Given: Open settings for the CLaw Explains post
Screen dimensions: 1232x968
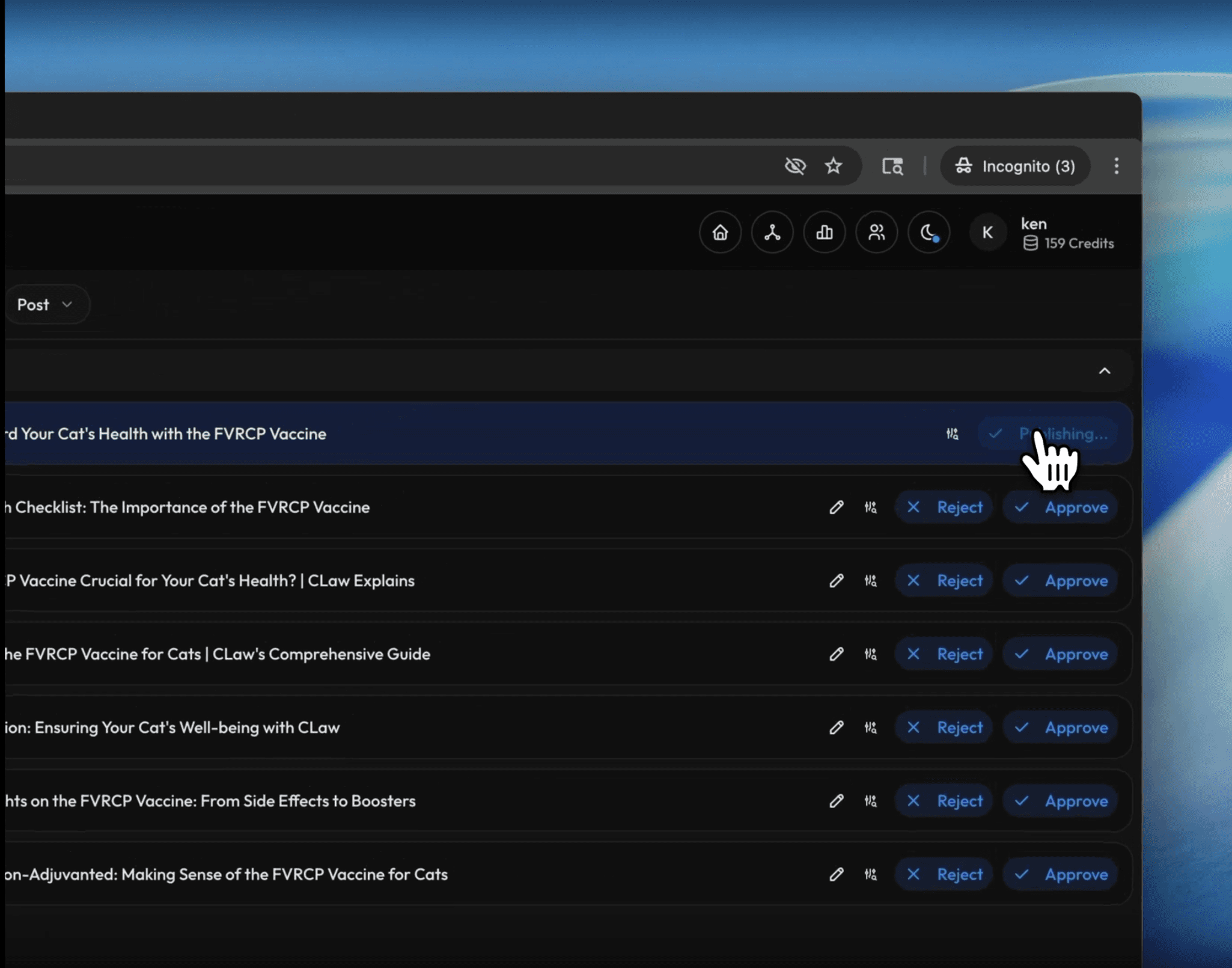Looking at the screenshot, I should 870,581.
